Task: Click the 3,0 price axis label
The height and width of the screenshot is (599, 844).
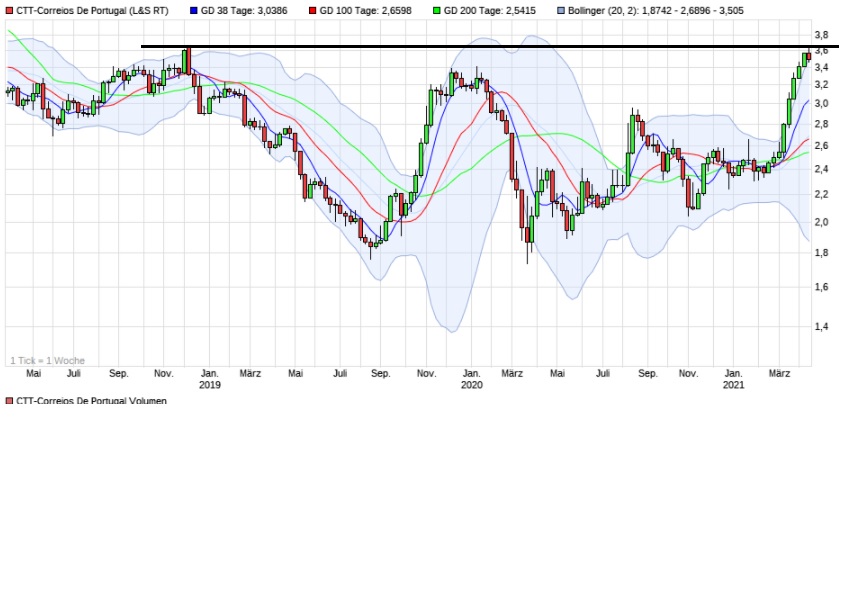Action: point(821,104)
